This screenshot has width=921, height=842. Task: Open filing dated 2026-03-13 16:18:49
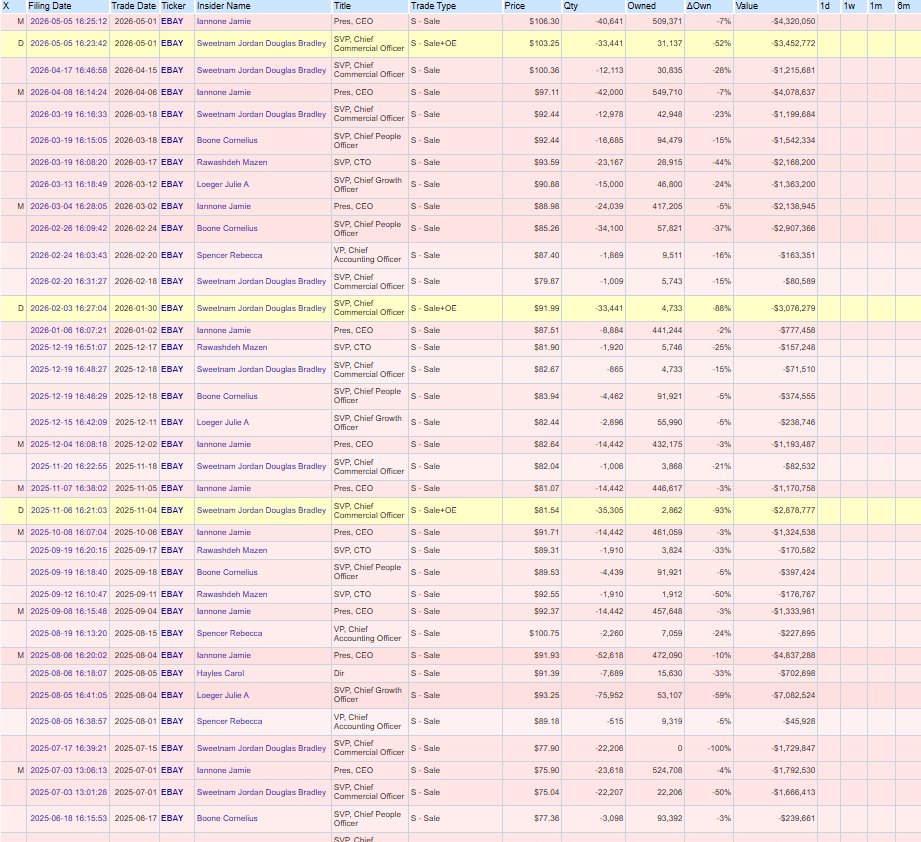click(69, 184)
